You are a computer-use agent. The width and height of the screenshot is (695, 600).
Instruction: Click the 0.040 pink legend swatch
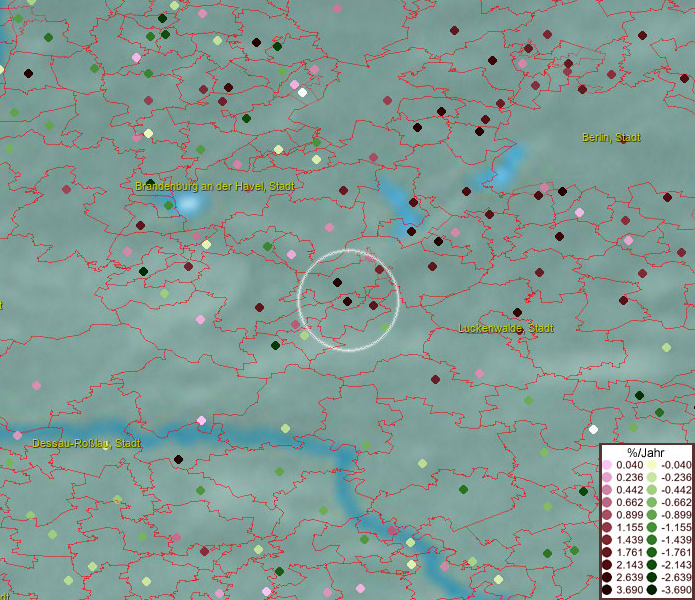click(x=607, y=465)
